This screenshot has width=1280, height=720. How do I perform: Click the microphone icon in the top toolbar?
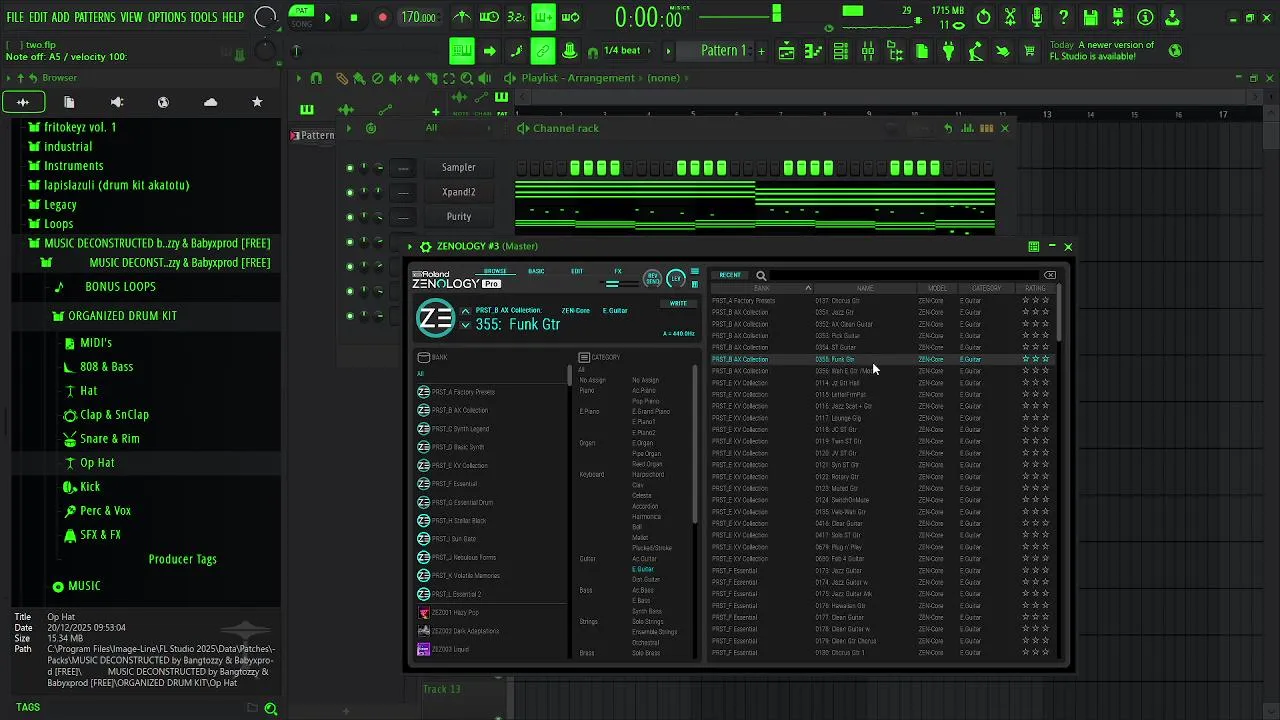(1037, 17)
